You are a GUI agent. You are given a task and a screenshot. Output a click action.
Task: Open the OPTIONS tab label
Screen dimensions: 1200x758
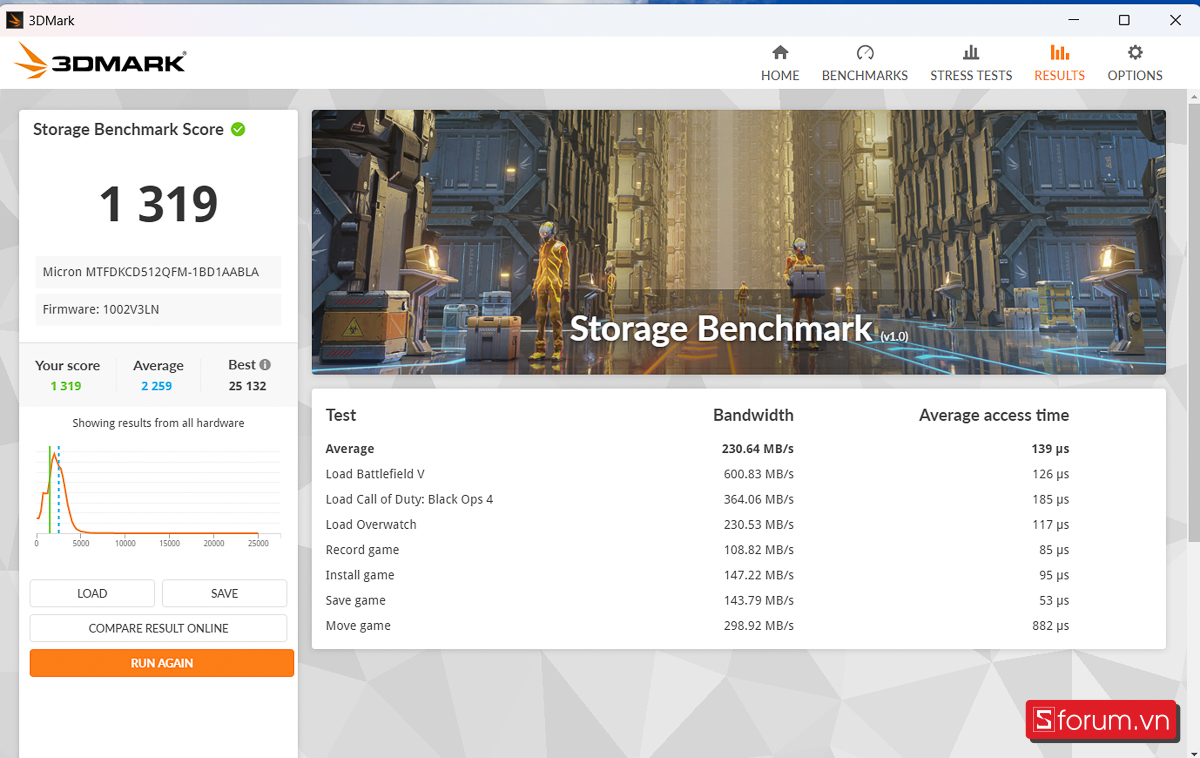[1135, 75]
